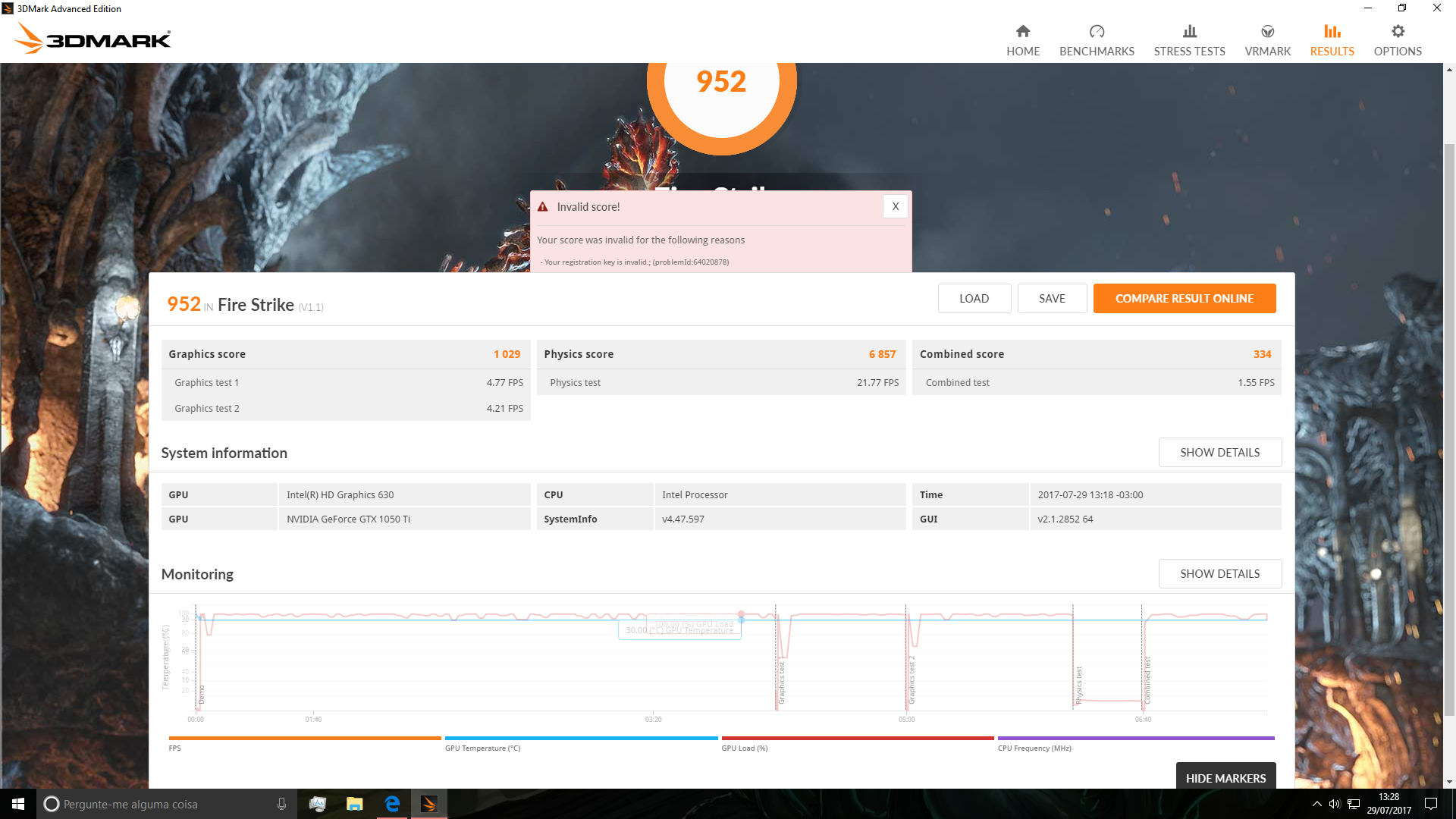1456x819 pixels.
Task: Show details for Monitoring
Action: [1219, 574]
